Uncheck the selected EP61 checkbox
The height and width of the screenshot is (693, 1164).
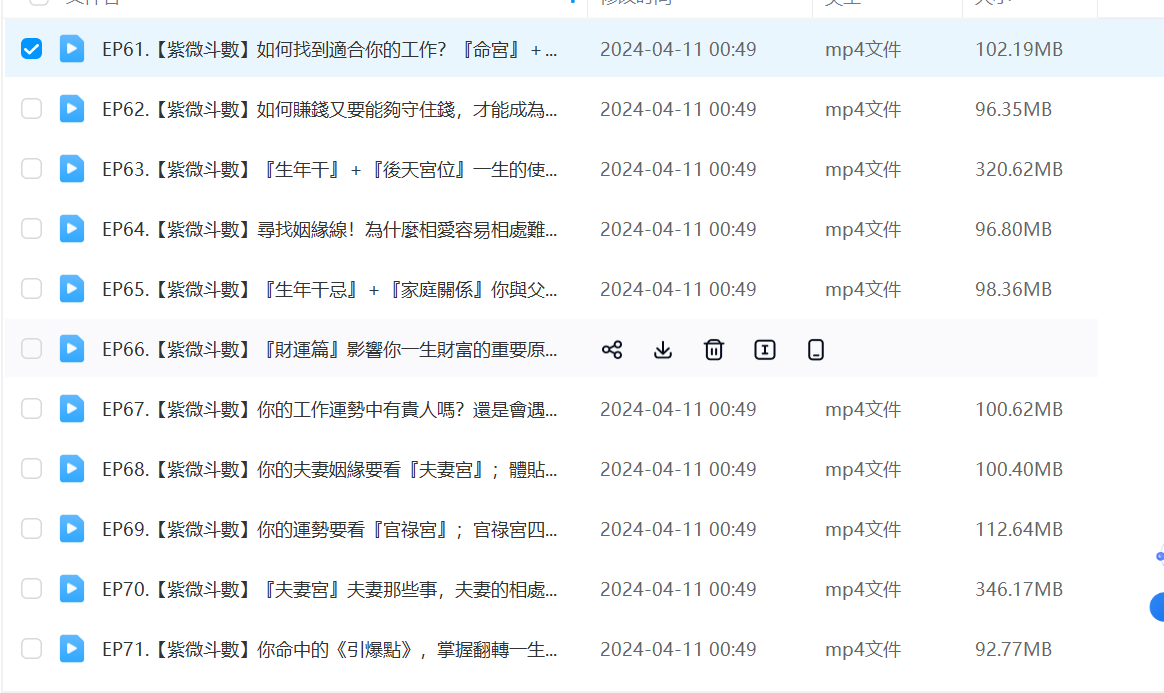pos(32,49)
